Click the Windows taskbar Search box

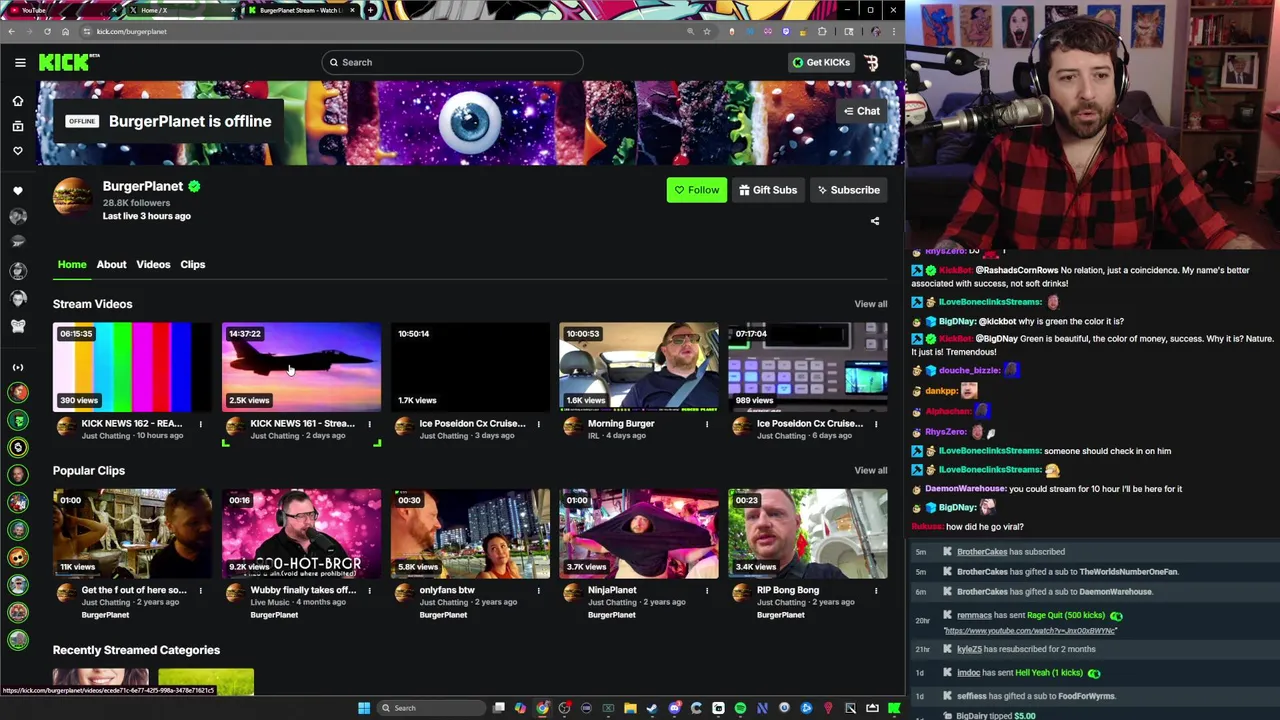click(x=430, y=708)
